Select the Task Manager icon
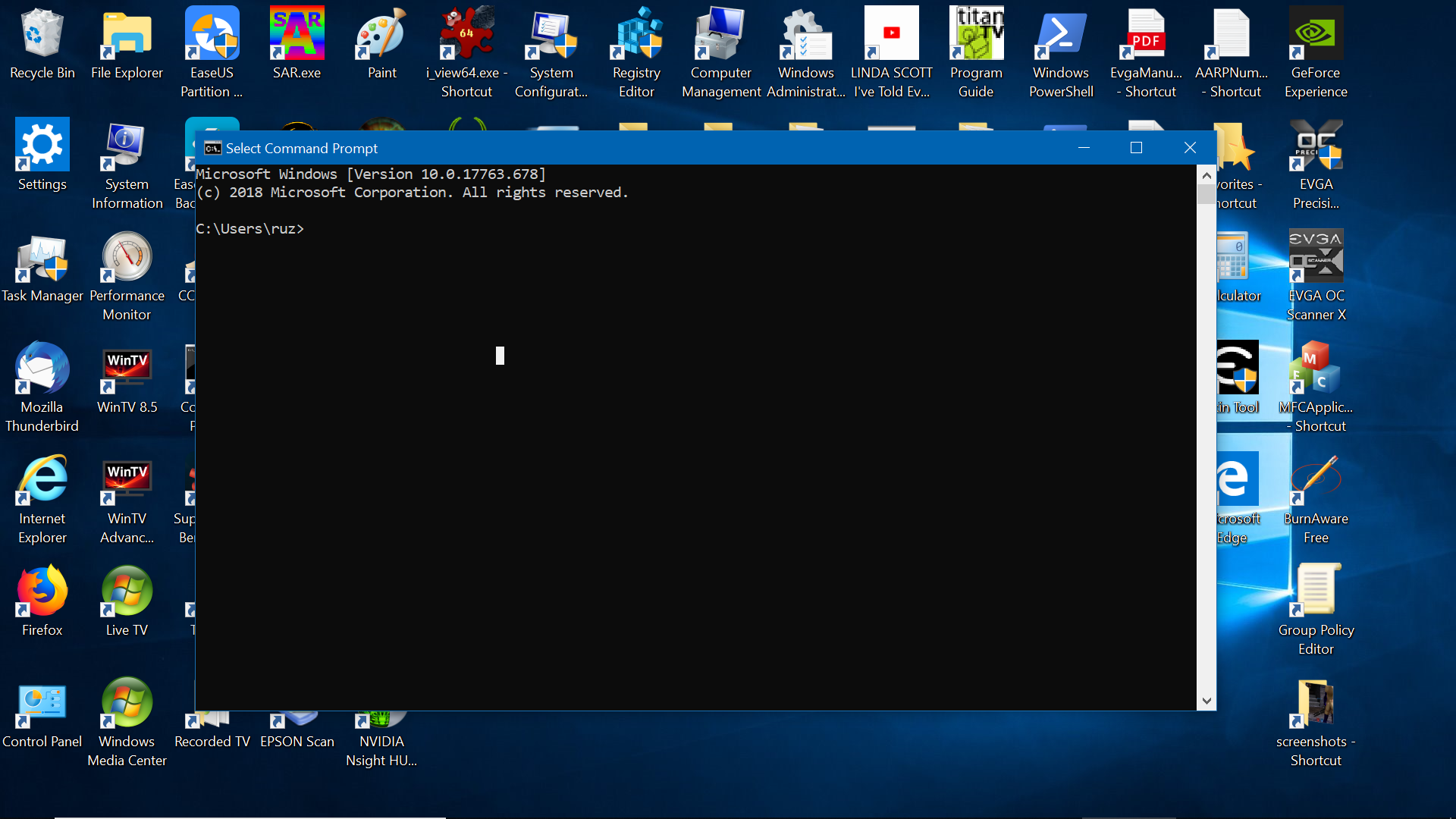Screen dimensions: 1456x819 coord(42,258)
